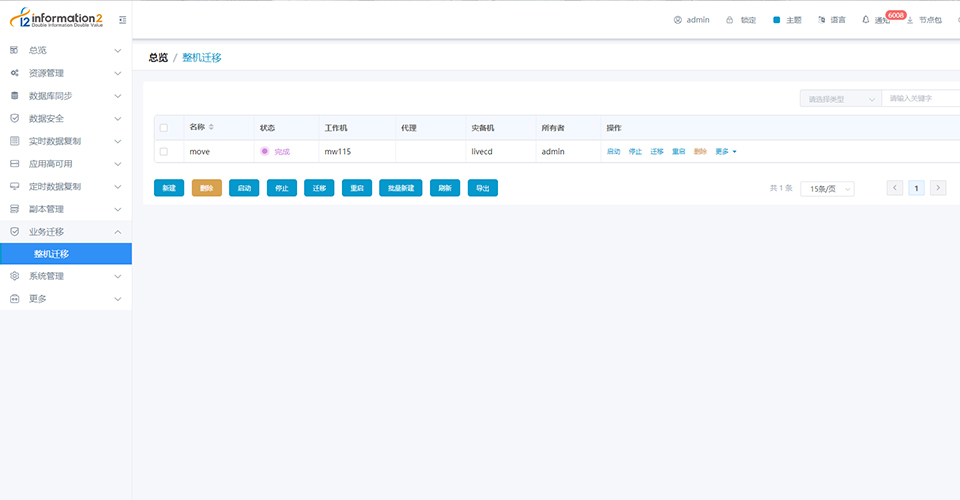This screenshot has height=500, width=960.
Task: Open the 请选择类型 type dropdown
Action: pyautogui.click(x=839, y=99)
